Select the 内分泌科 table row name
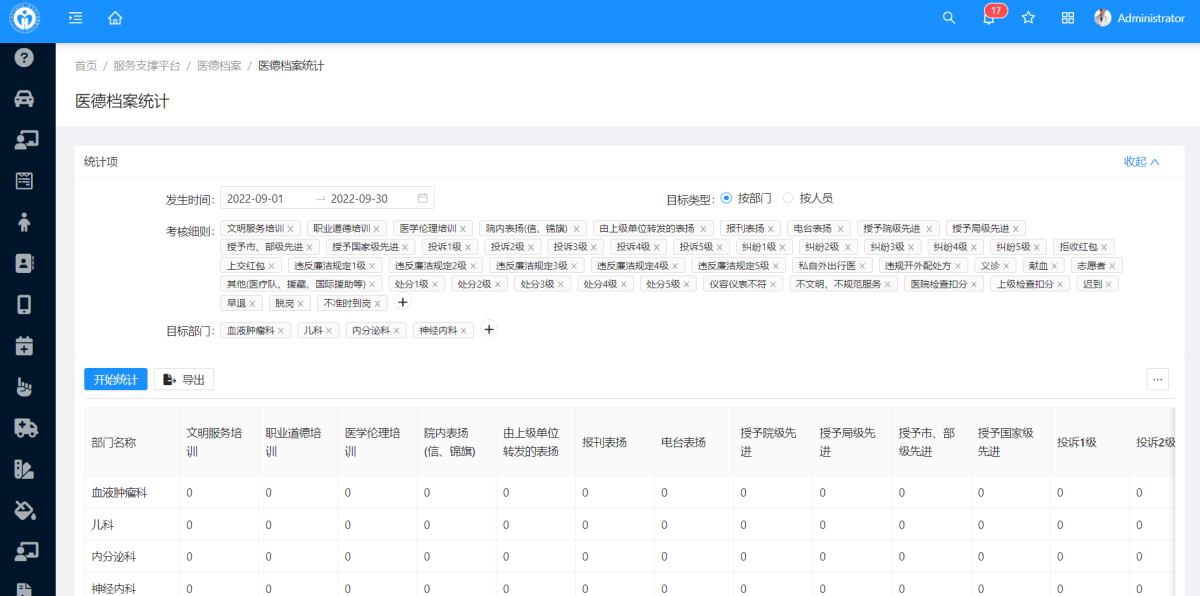1200x596 pixels. tap(114, 557)
